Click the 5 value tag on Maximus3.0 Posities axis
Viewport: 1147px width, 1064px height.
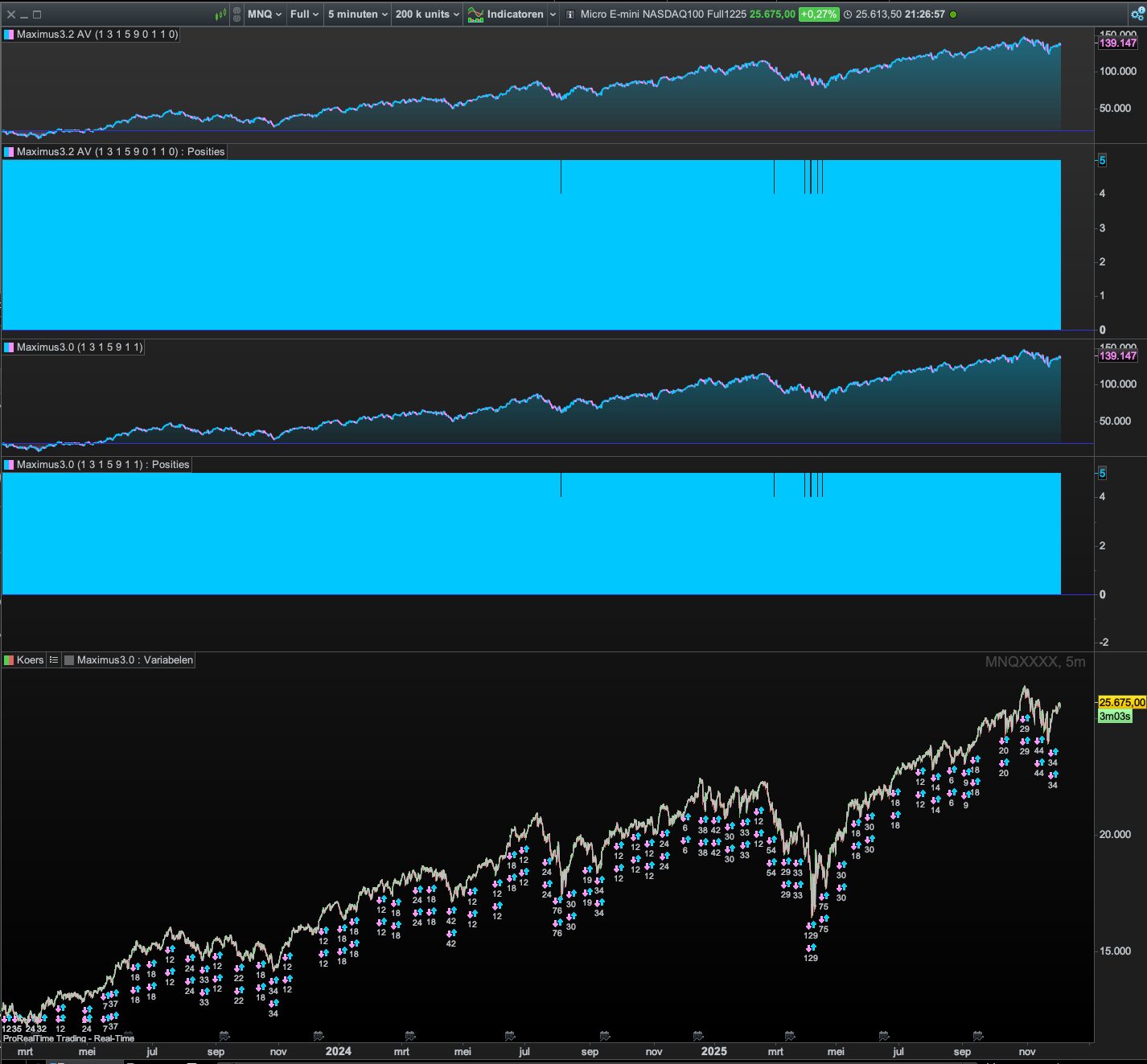pyautogui.click(x=1102, y=473)
